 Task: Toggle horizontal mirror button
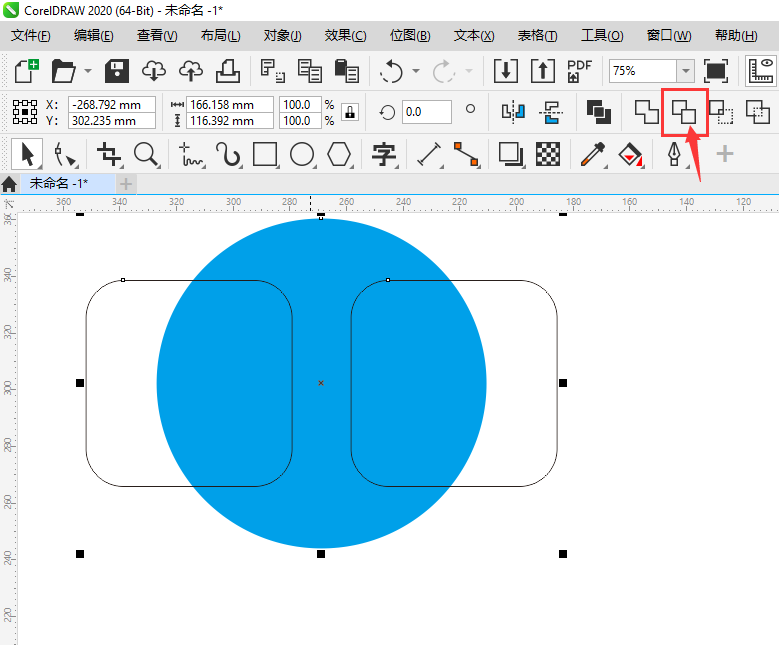(513, 112)
